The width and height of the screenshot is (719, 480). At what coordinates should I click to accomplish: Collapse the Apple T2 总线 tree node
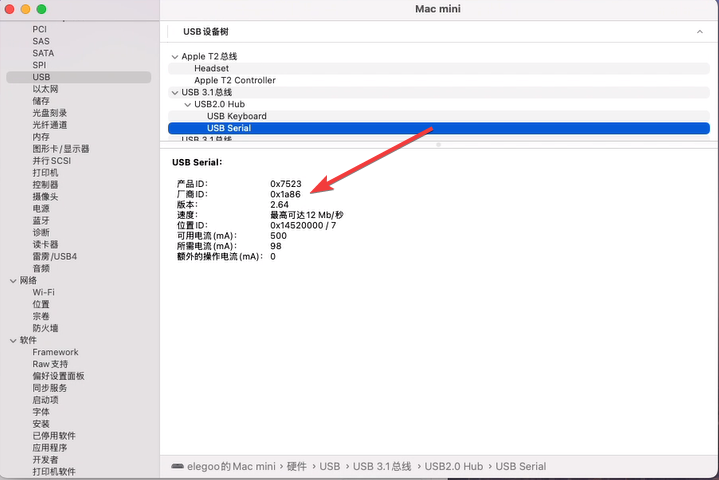[x=175, y=57]
